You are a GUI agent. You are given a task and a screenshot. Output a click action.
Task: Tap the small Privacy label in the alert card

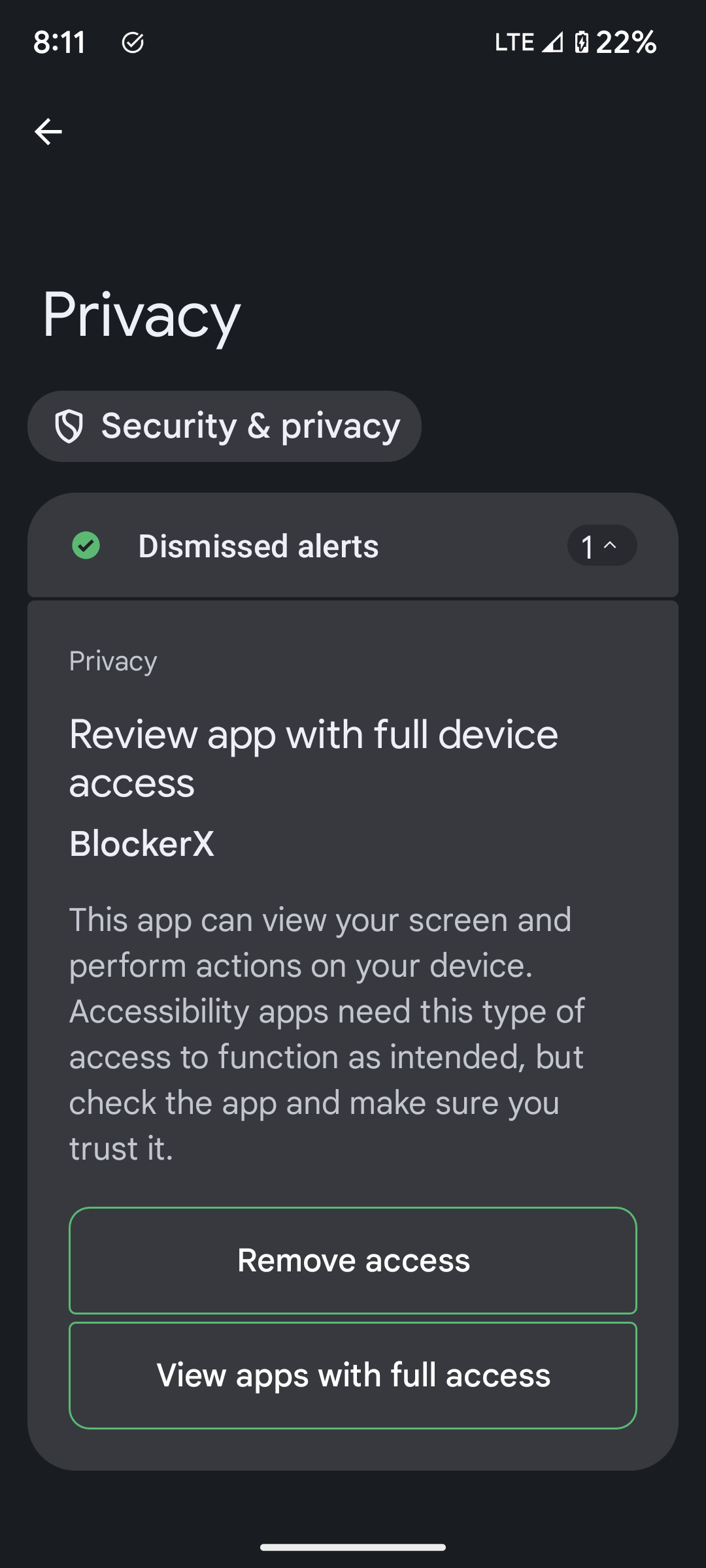113,661
